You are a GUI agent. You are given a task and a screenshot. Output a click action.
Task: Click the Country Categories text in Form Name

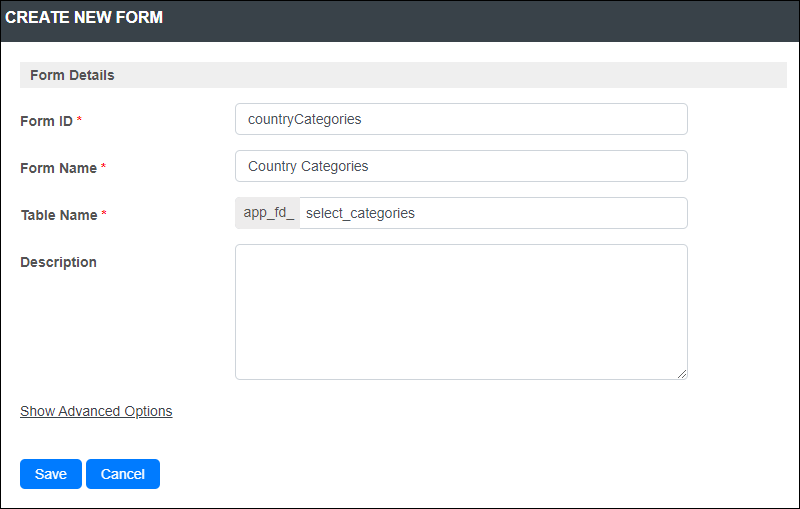[308, 166]
